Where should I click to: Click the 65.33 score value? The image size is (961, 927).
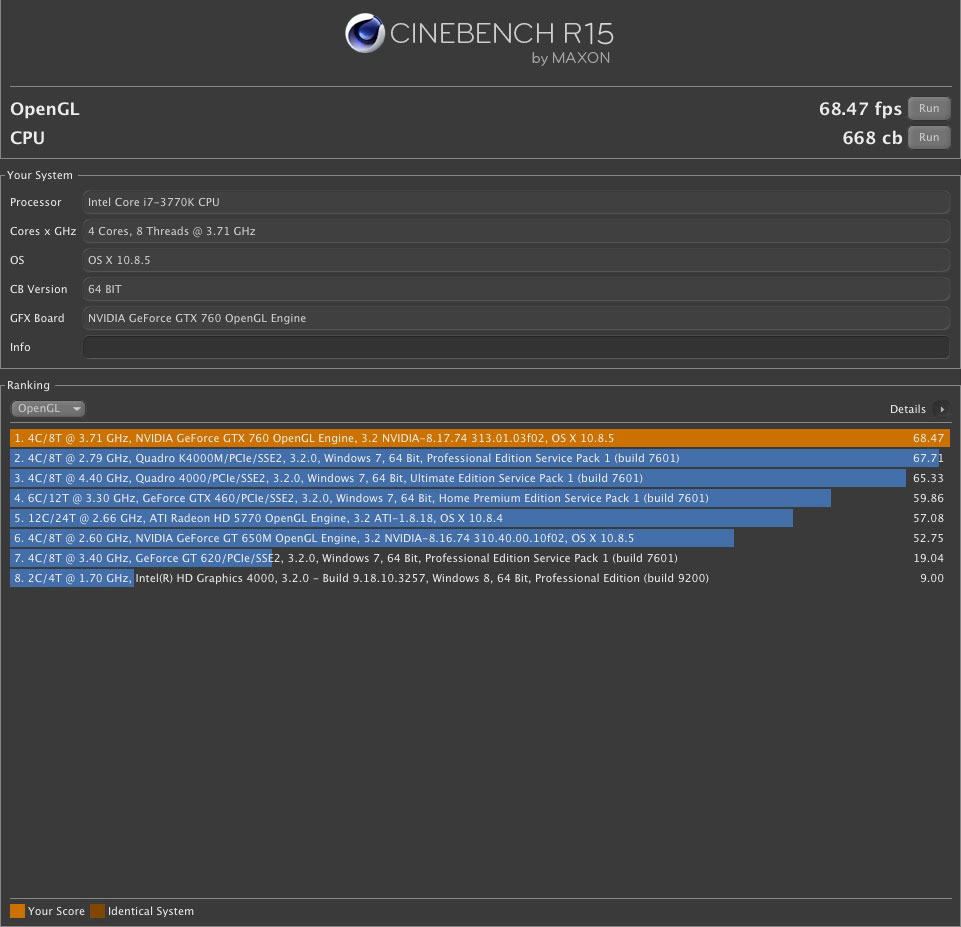(928, 478)
